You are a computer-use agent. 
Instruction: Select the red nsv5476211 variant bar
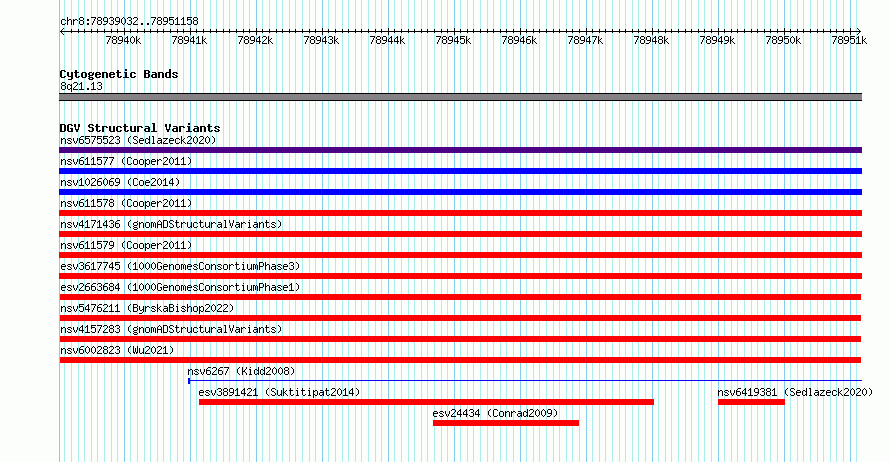[x=460, y=318]
